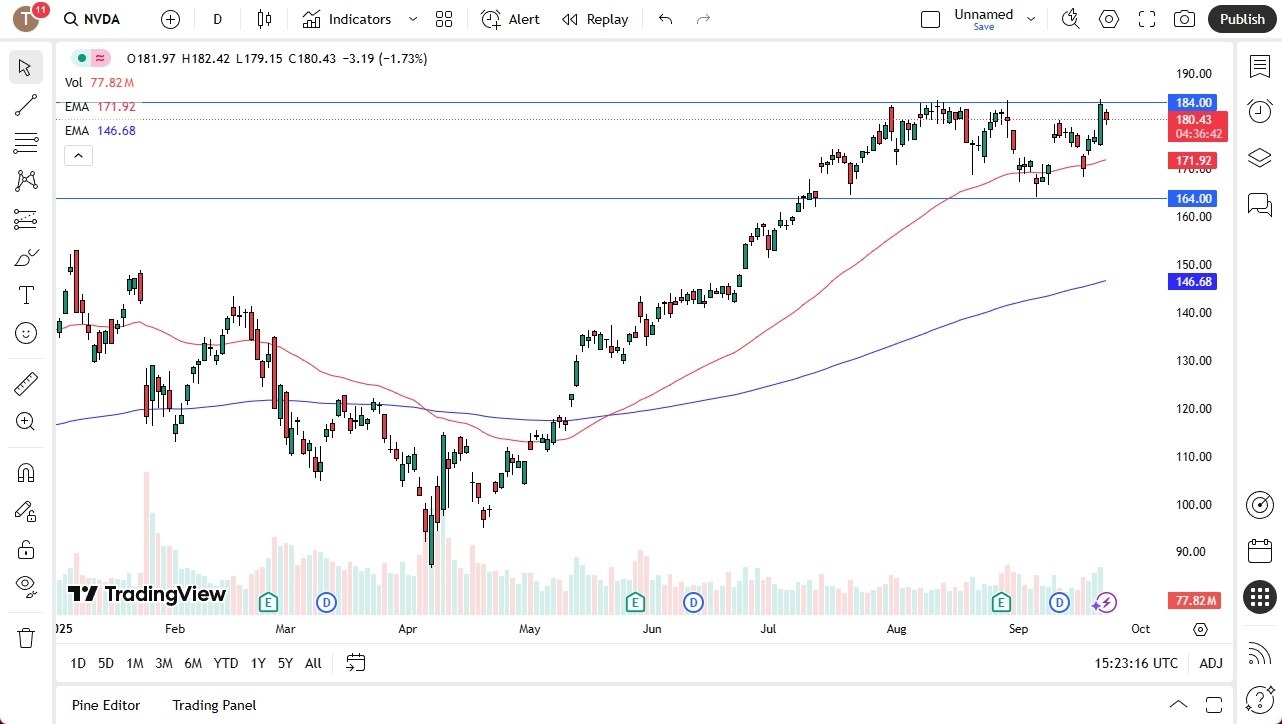This screenshot has height=724, width=1282.
Task: Take a chart snapshot with the camera
Action: coord(1182,19)
